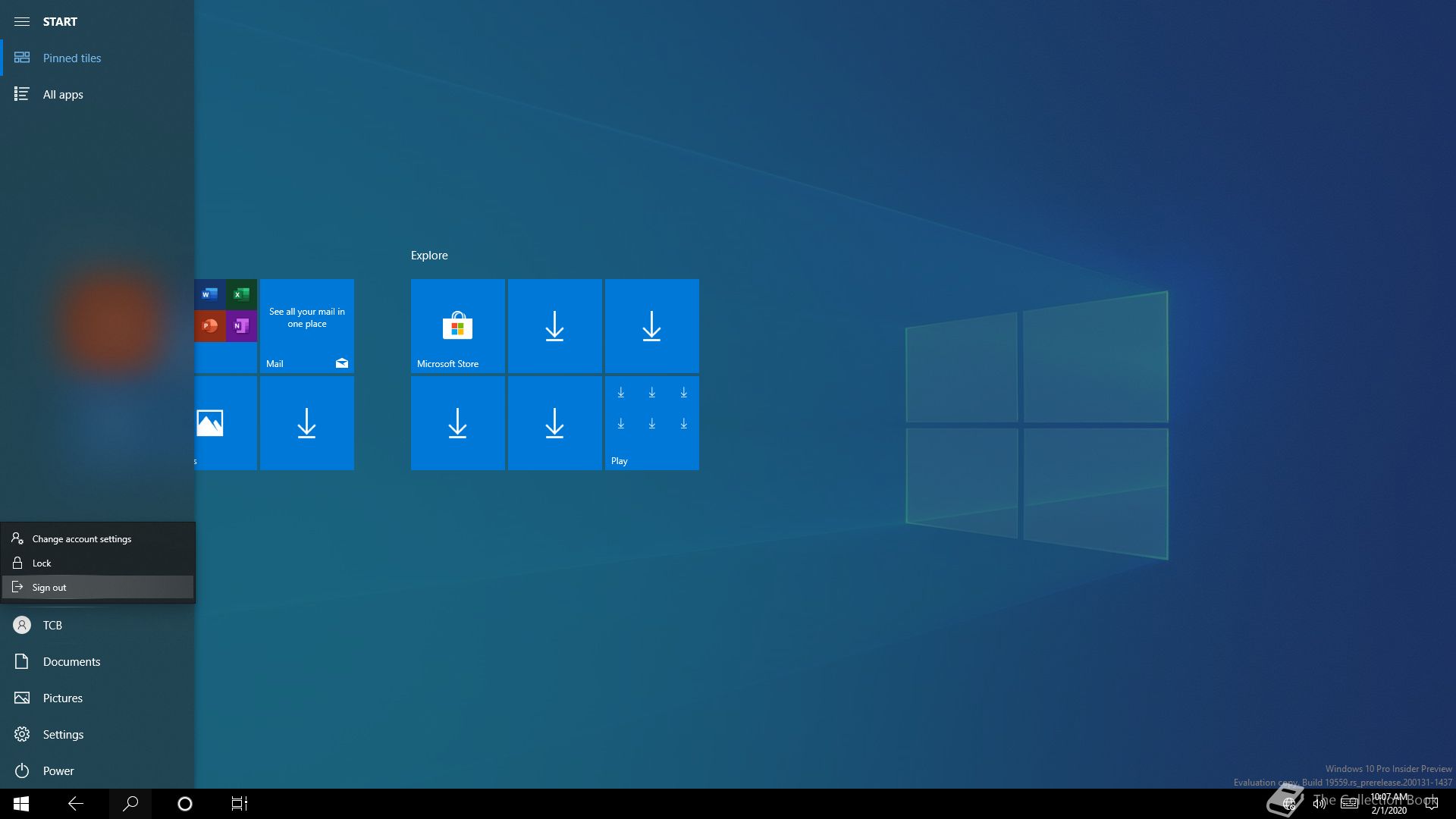Open Power options

[x=97, y=770]
